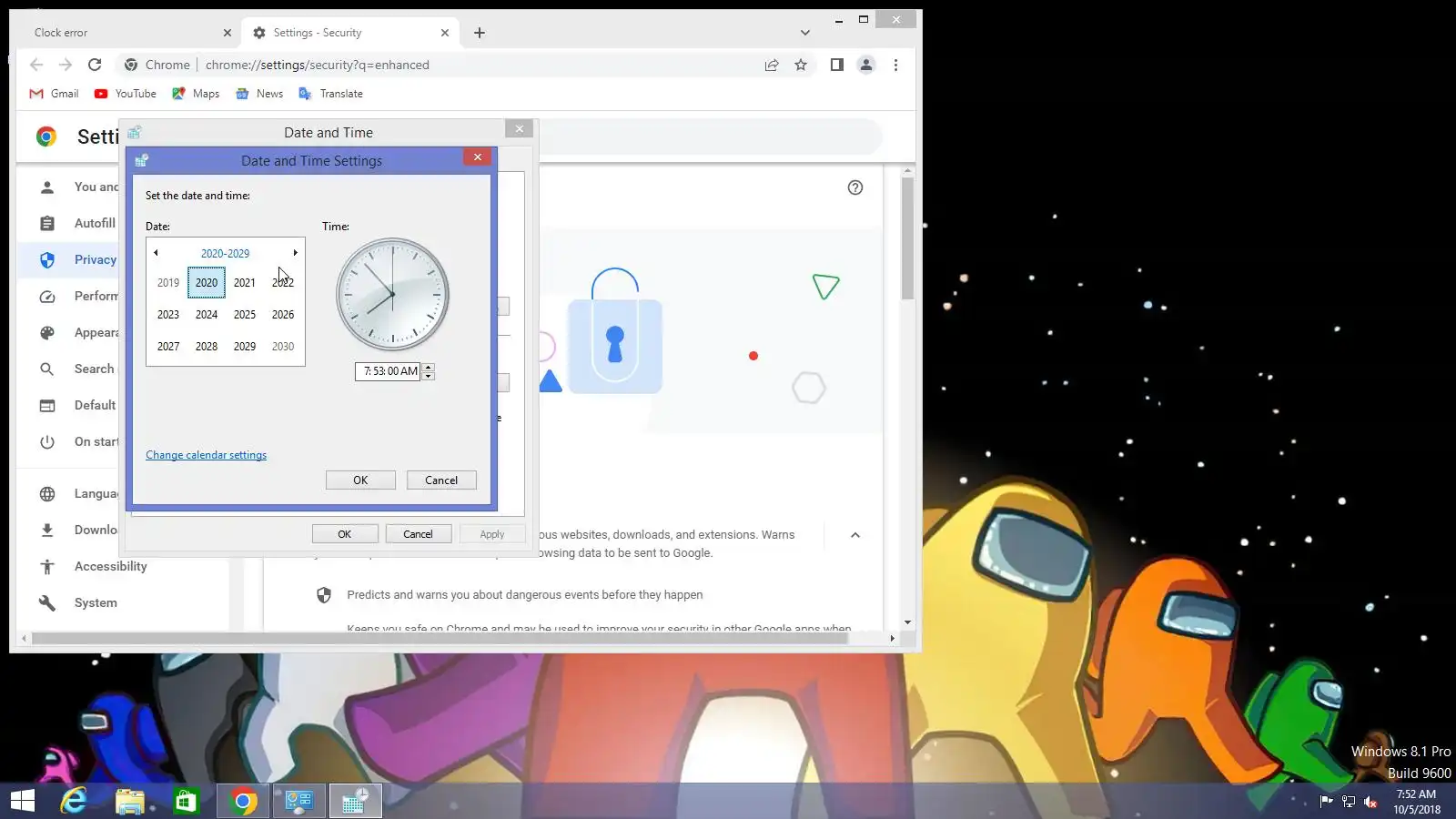Open the tab search dropdown arrow
Image resolution: width=1456 pixels, height=819 pixels.
(805, 33)
